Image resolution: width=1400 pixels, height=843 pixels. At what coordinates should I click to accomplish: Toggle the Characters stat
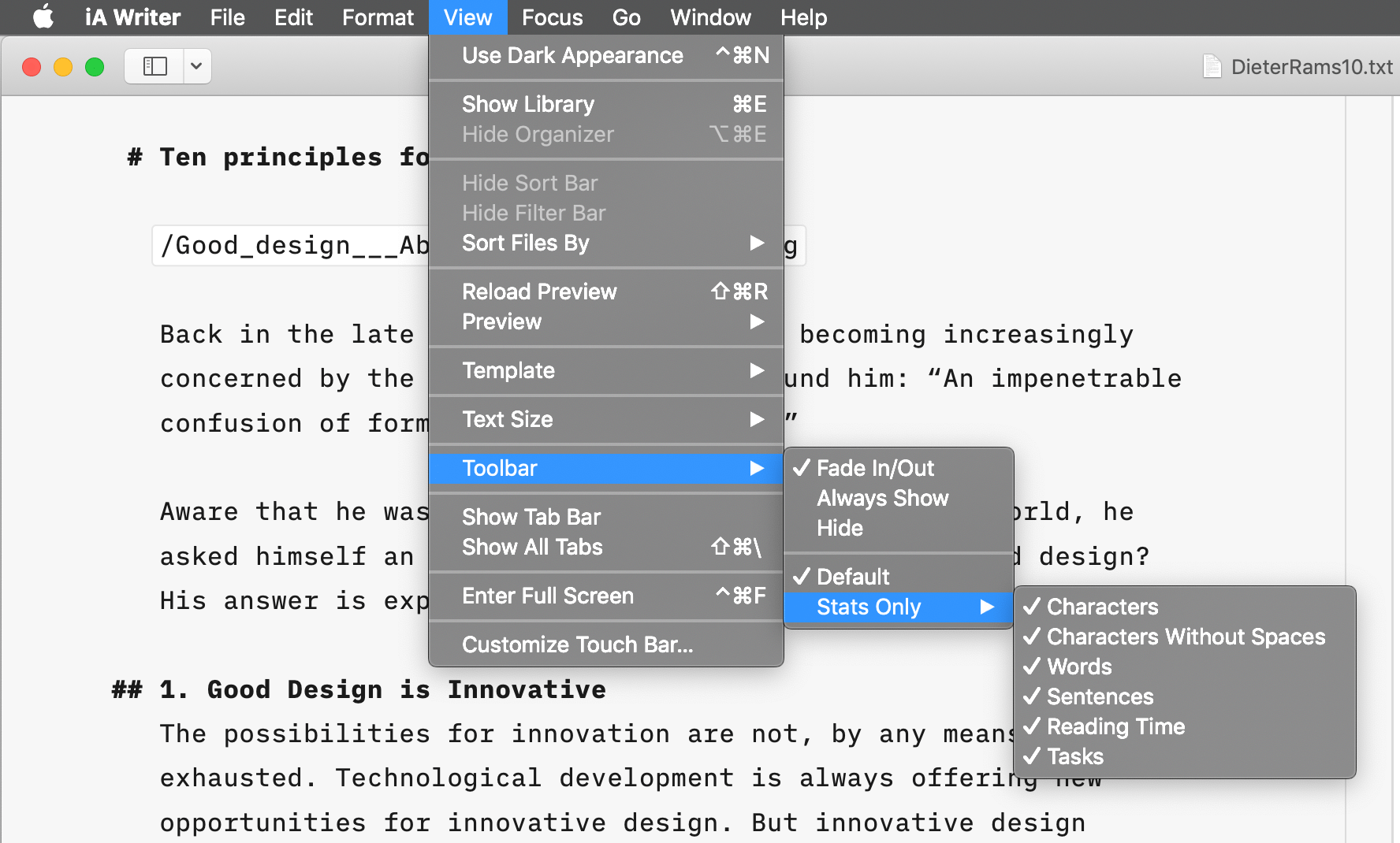click(1185, 607)
